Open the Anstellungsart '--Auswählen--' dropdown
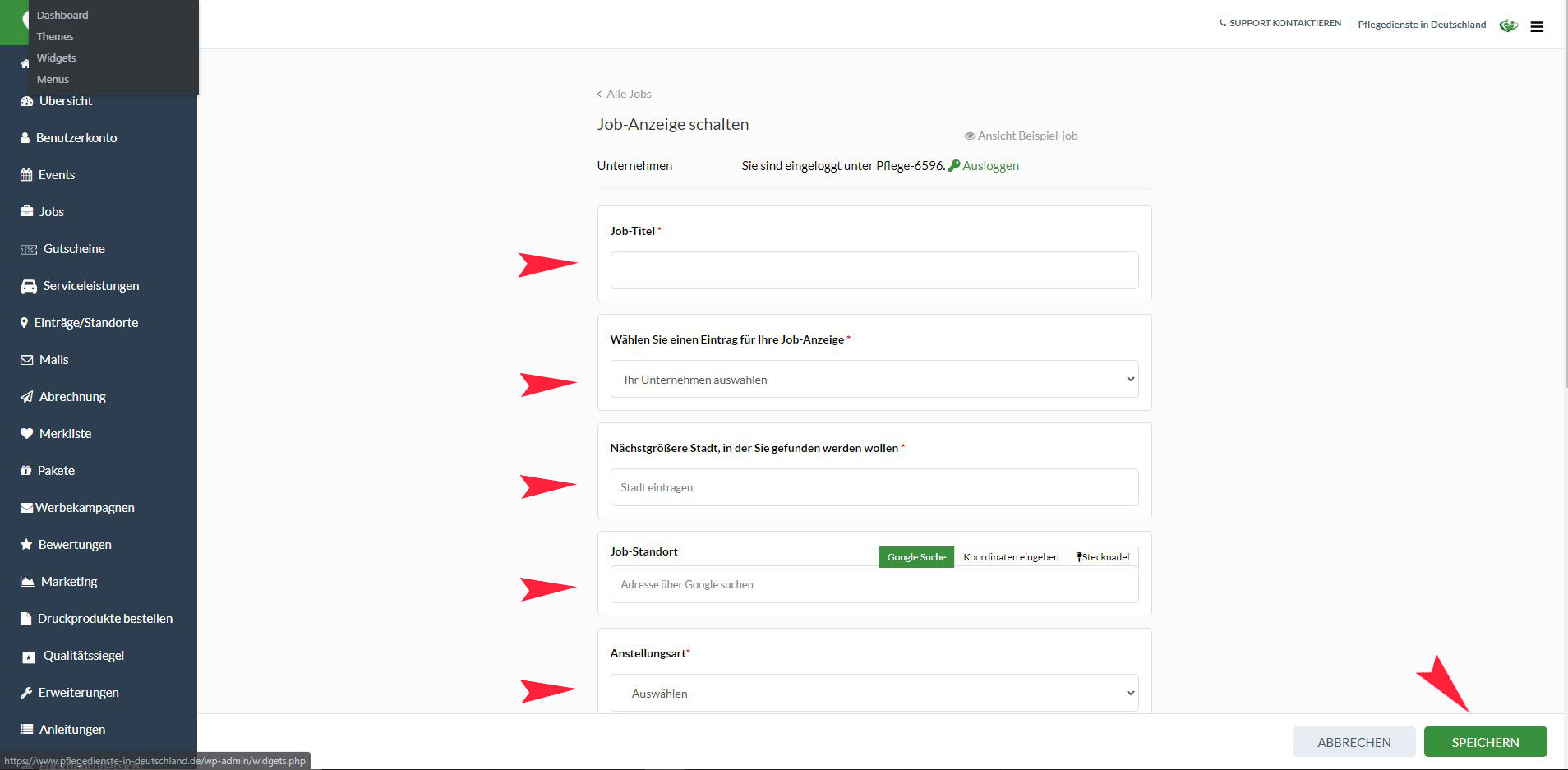Viewport: 1568px width, 770px height. pos(874,693)
